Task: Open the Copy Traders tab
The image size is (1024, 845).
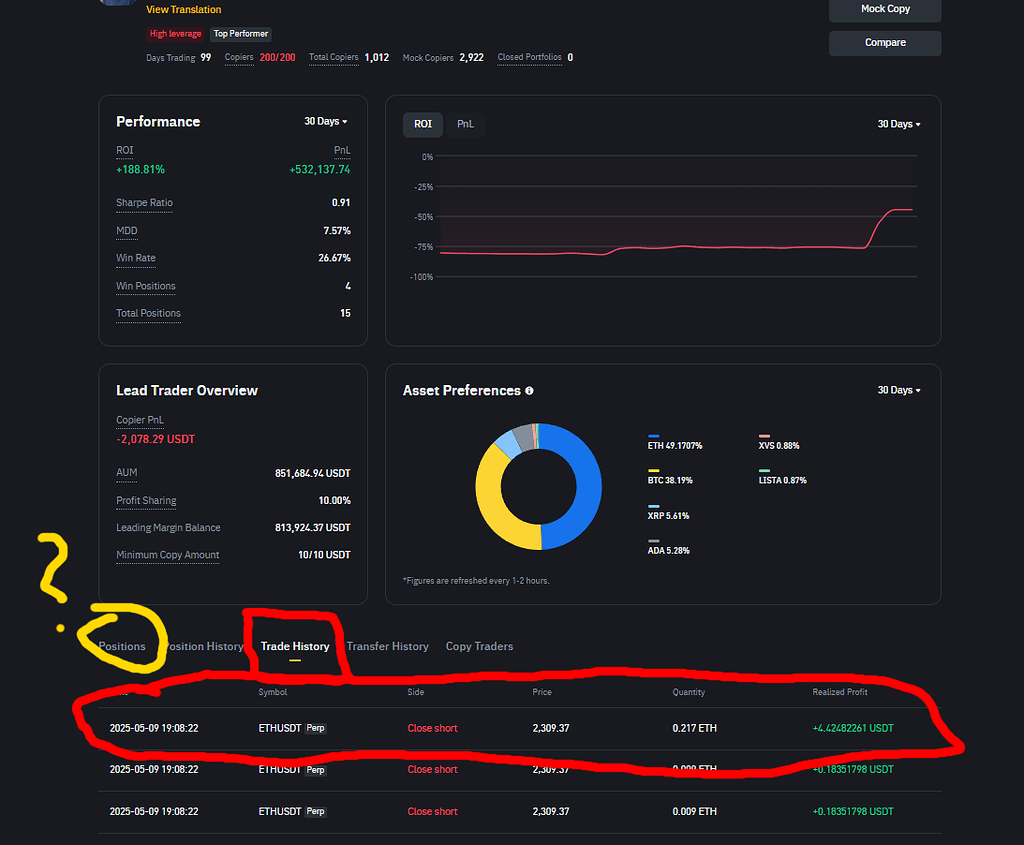Action: click(479, 646)
